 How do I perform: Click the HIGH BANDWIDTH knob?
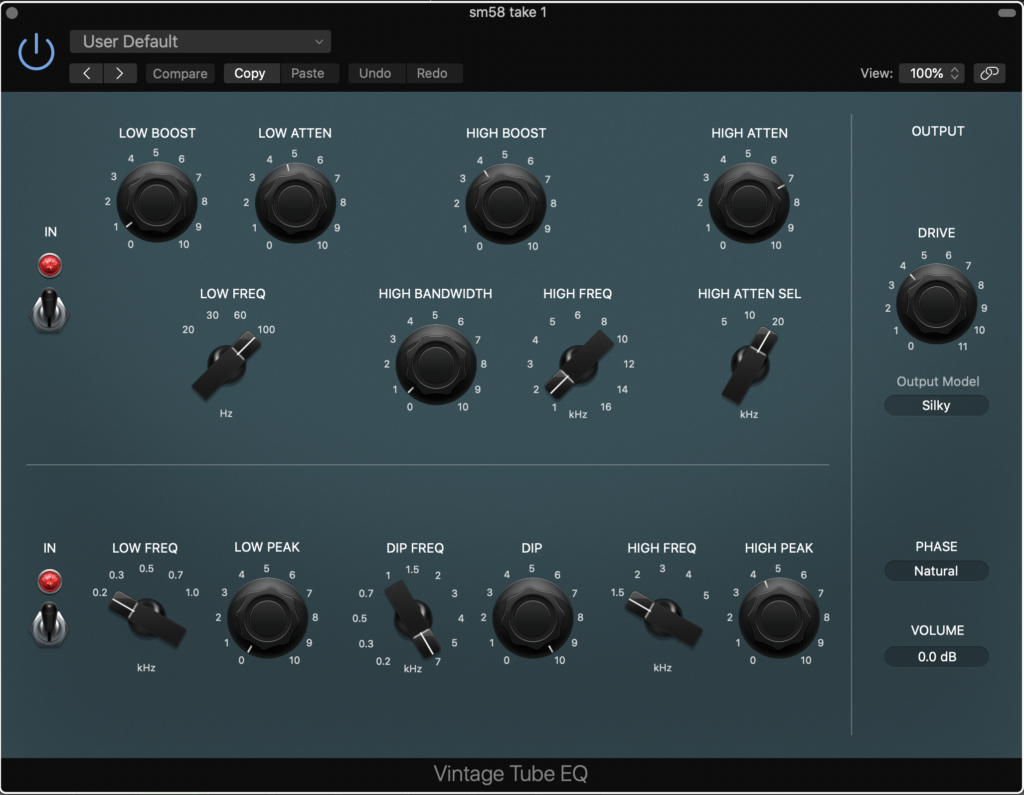(435, 364)
